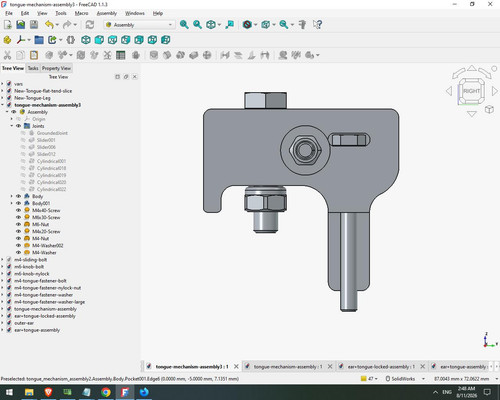This screenshot has width=500, height=400.
Task: Click the bounding box selection icon
Action: 265,25
